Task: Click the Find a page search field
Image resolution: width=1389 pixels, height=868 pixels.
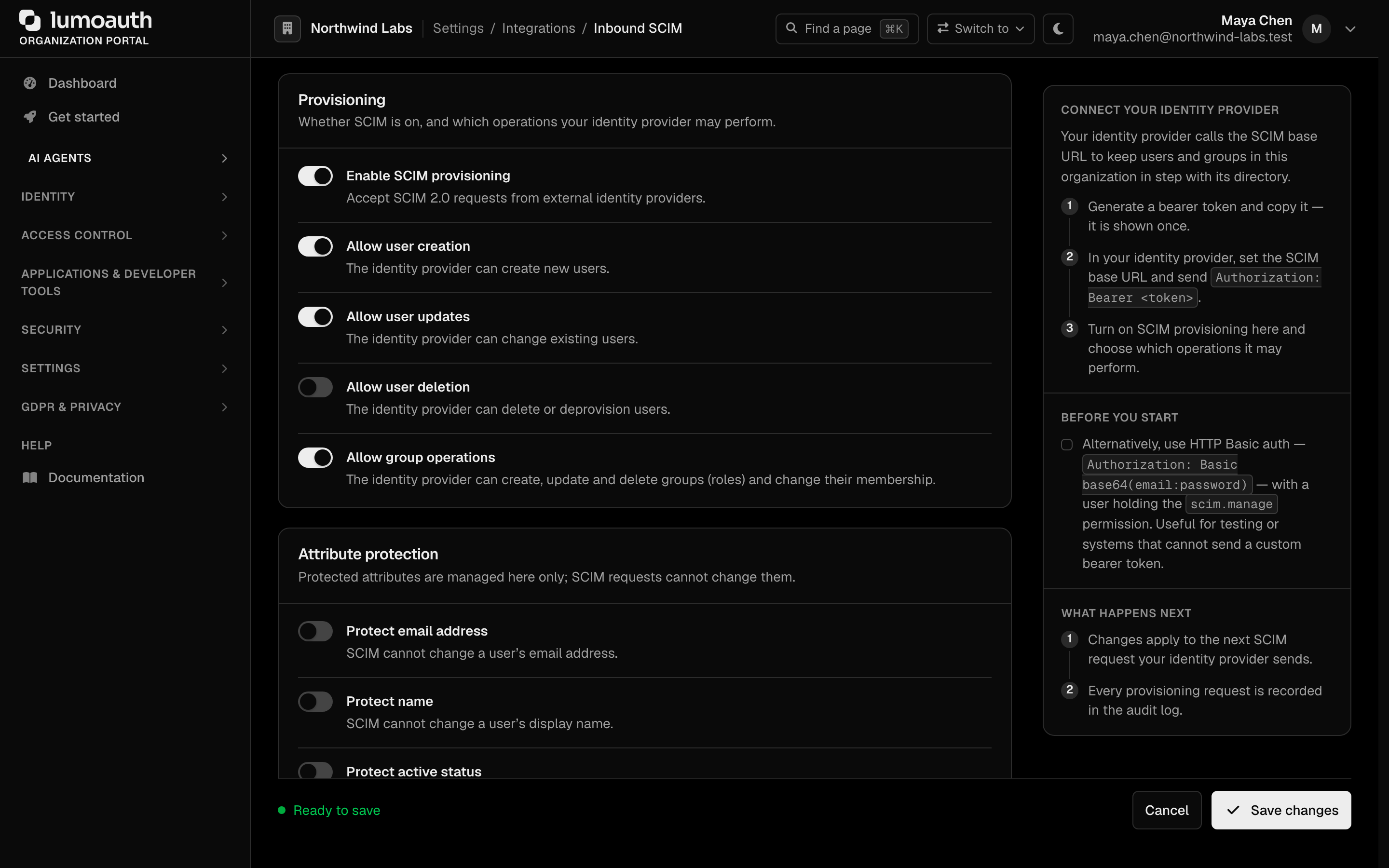Action: coord(846,29)
